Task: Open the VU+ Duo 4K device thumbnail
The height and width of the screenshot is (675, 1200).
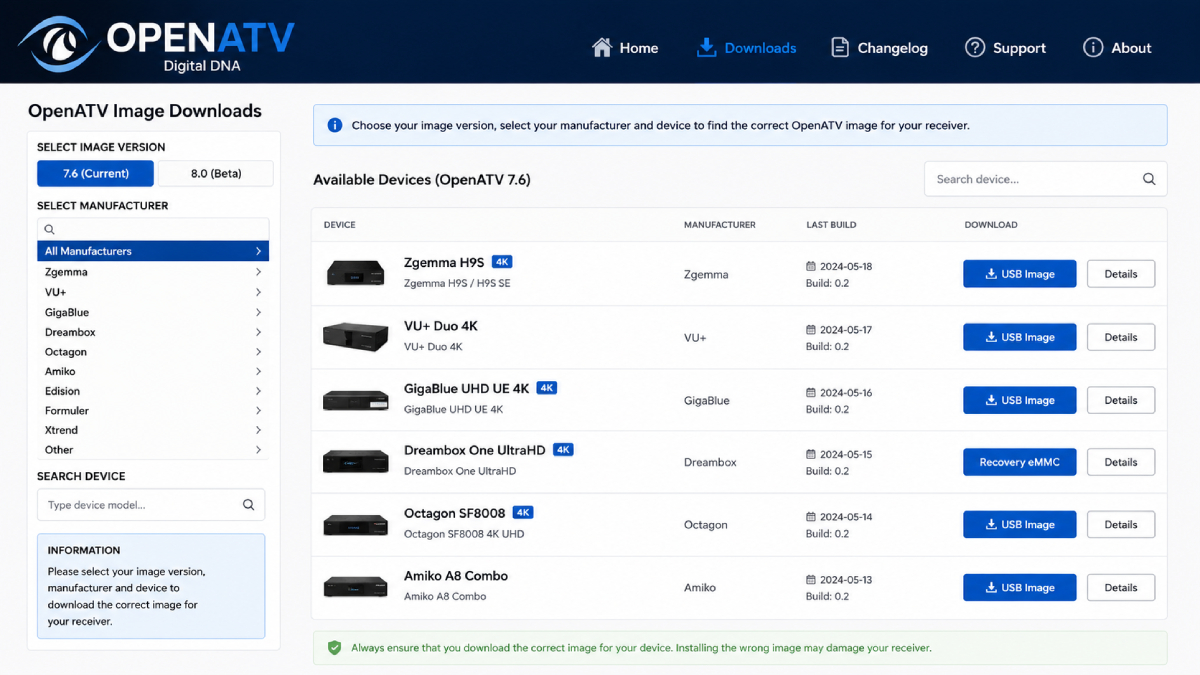Action: pos(355,336)
